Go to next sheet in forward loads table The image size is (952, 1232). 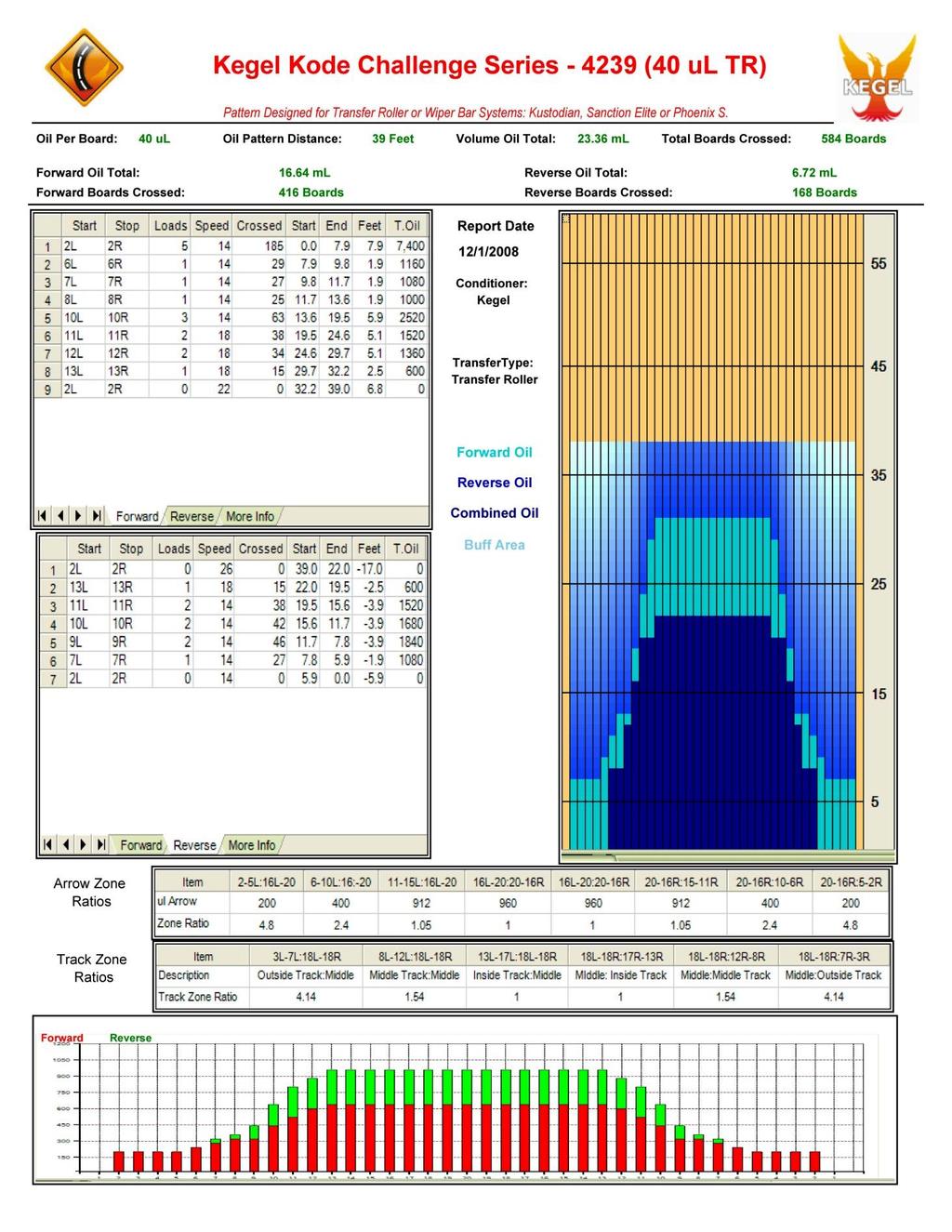[78, 516]
